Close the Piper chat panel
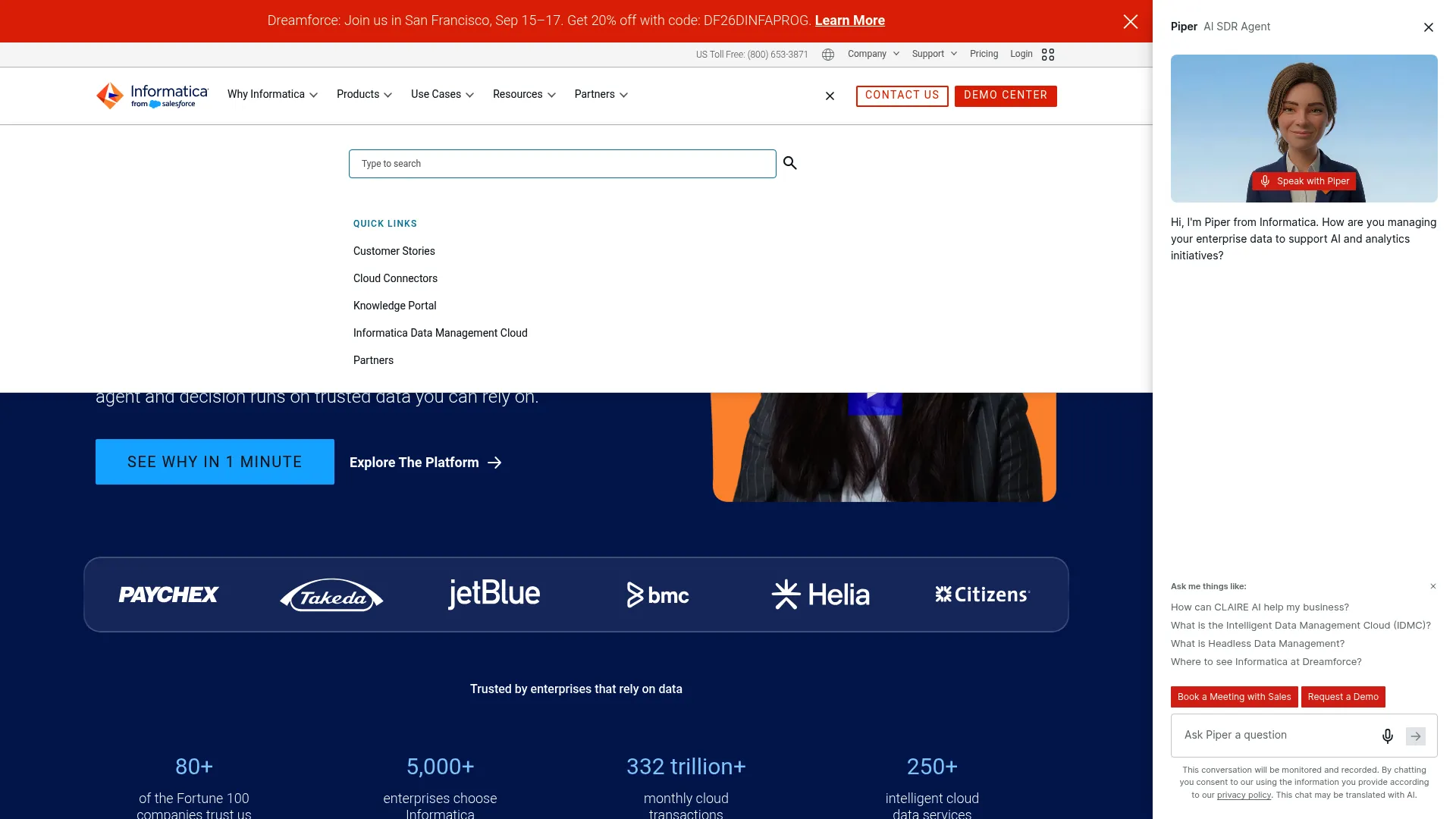Screen dimensions: 1456x819 click(x=1429, y=27)
